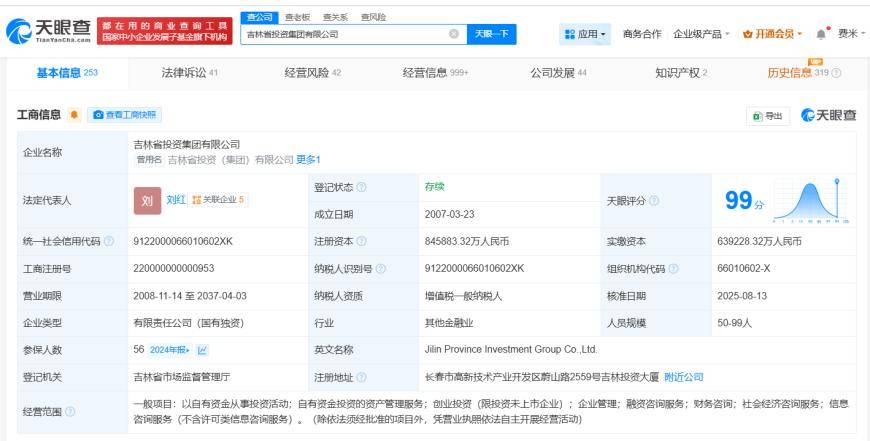Click the Tianyancha logo at top left
870x441 pixels.
pos(48,31)
